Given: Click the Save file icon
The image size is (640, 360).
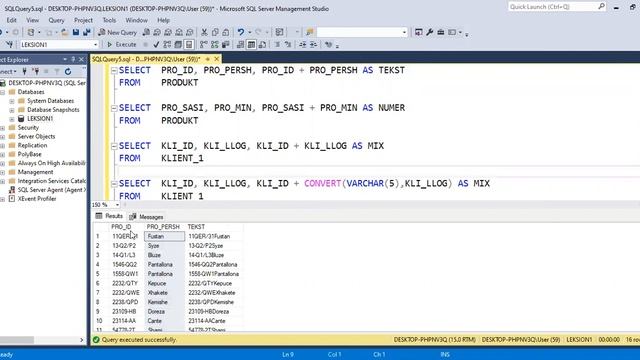Looking at the screenshot, I should coord(76,32).
